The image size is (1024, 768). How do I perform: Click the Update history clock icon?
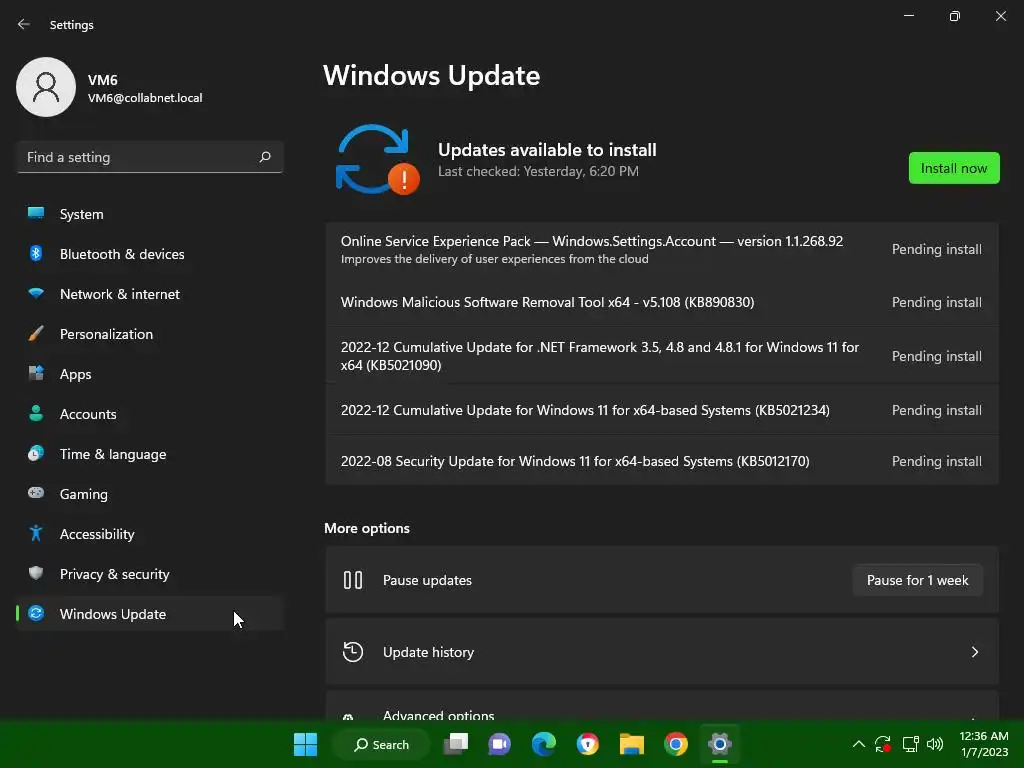[353, 652]
